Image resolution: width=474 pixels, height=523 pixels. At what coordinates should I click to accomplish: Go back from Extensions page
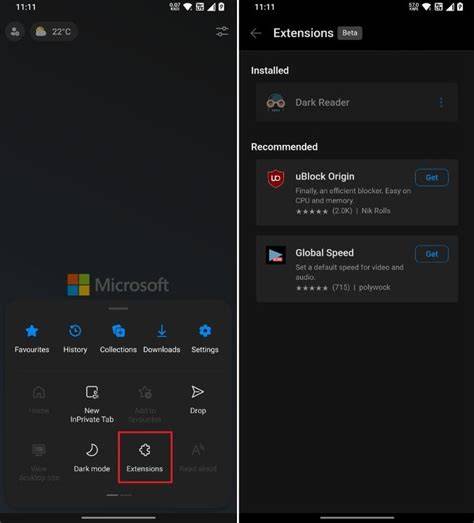(x=256, y=33)
